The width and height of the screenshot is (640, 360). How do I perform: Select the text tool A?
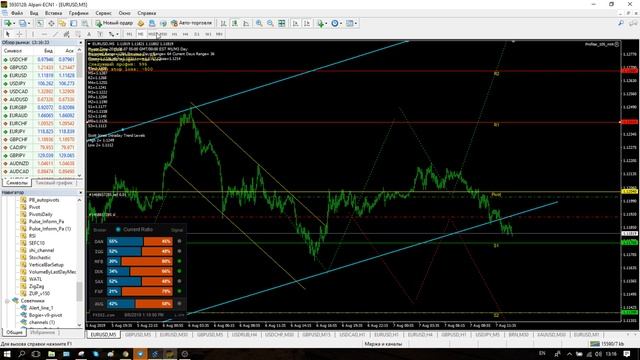tap(89, 34)
